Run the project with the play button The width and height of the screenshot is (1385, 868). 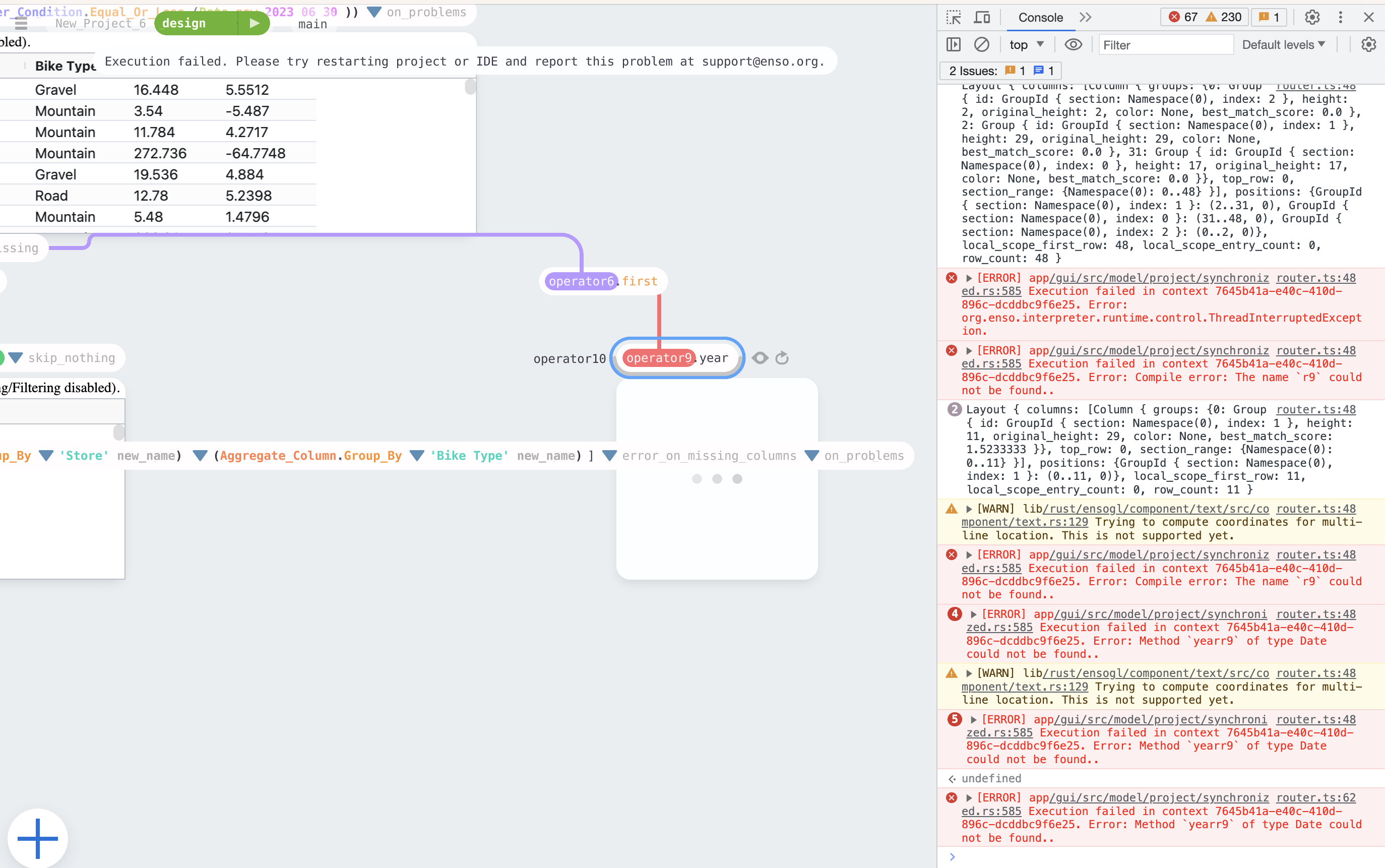coord(253,23)
